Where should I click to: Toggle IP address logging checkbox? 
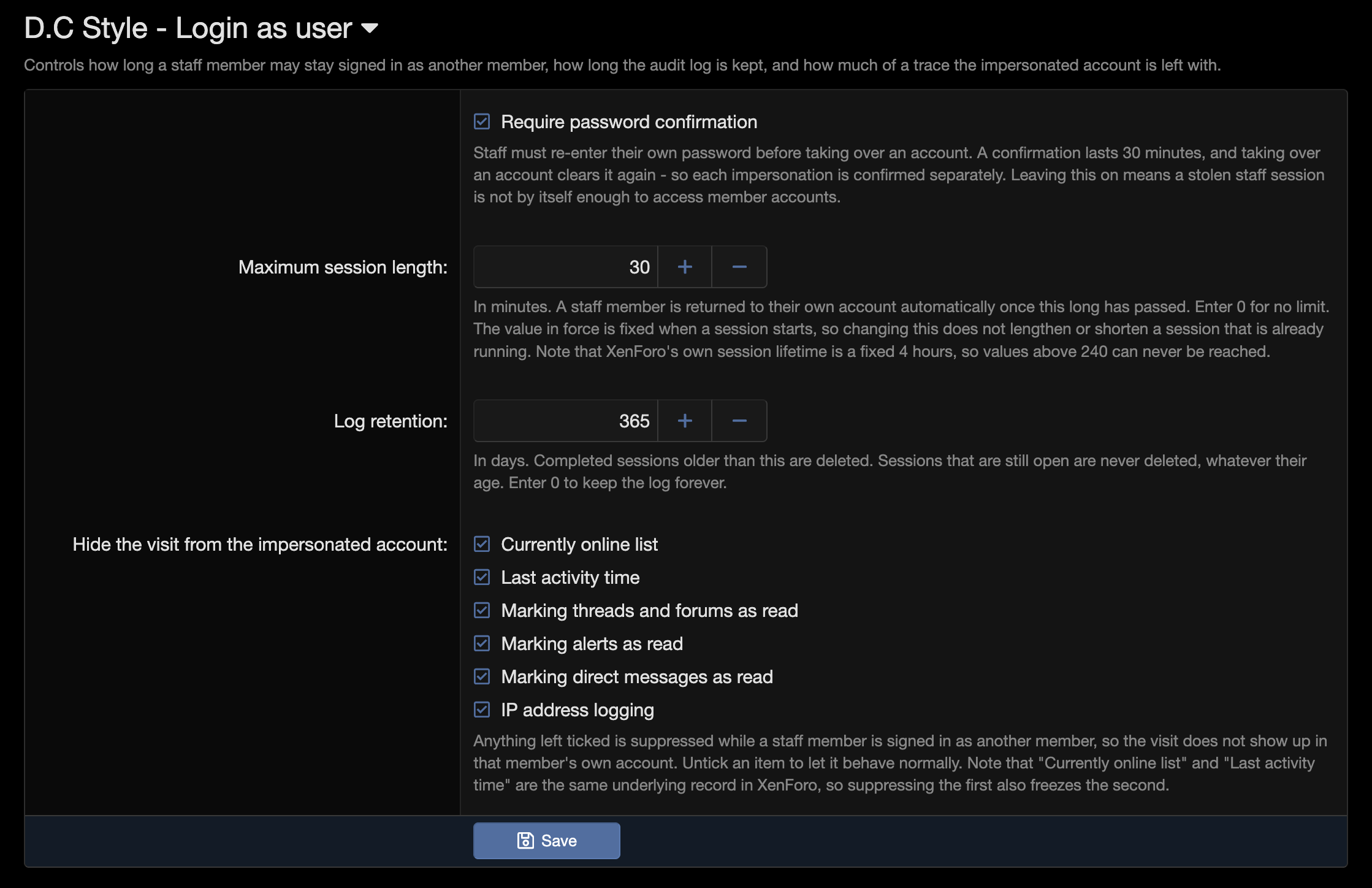pos(482,710)
